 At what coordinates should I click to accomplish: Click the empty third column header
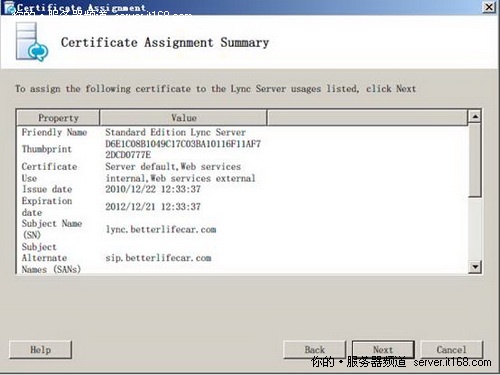pos(367,118)
